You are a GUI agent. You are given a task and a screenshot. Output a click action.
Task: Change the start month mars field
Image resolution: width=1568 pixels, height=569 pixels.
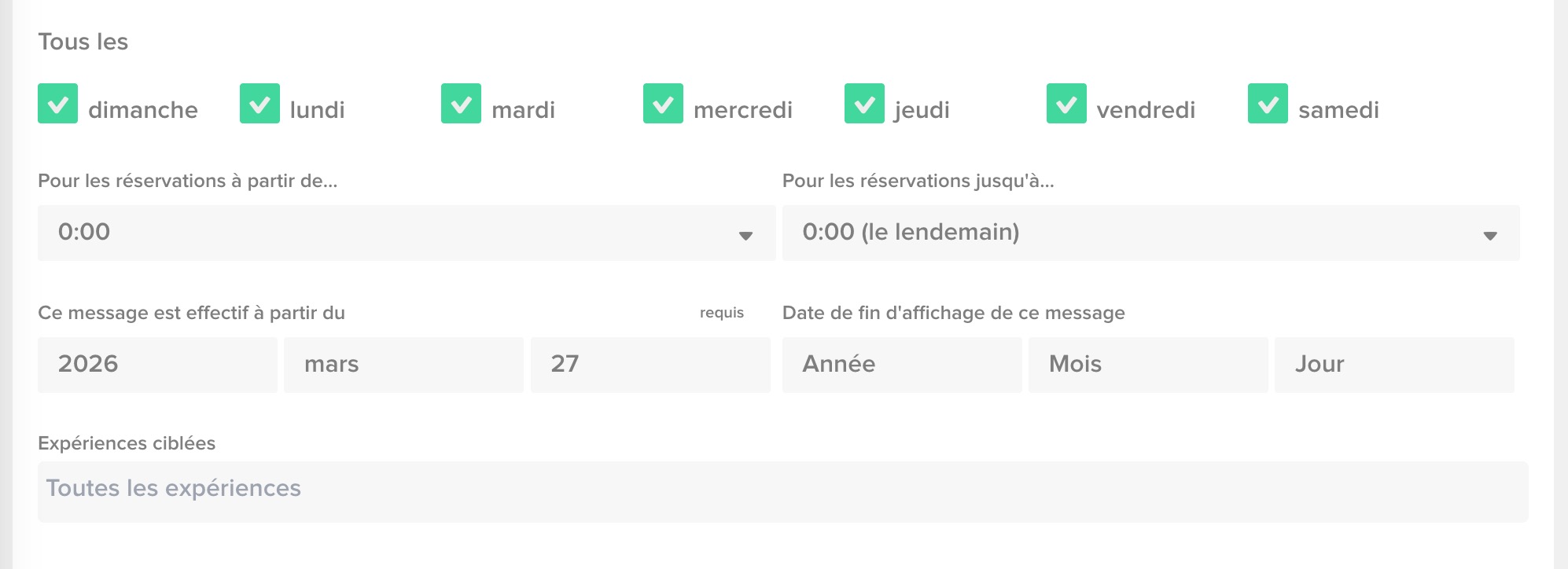[403, 365]
